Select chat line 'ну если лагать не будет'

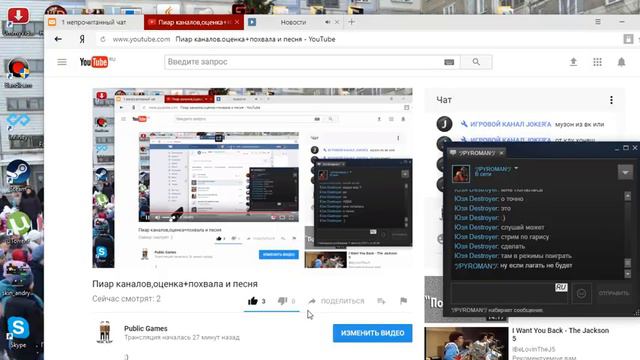tap(536, 265)
